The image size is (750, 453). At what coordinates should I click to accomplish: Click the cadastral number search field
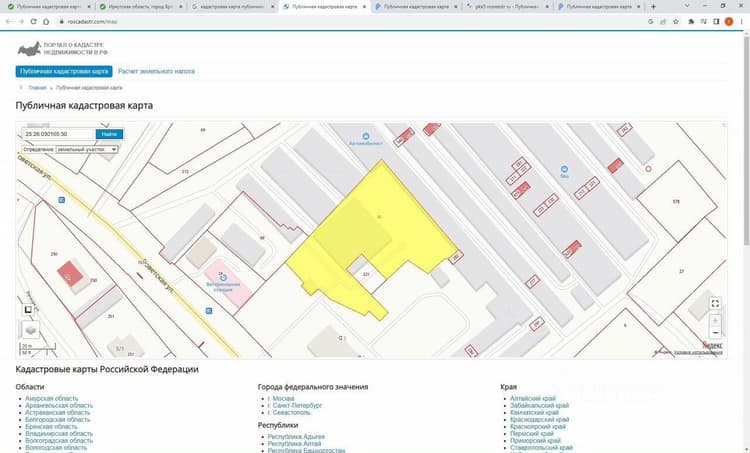[x=59, y=134]
